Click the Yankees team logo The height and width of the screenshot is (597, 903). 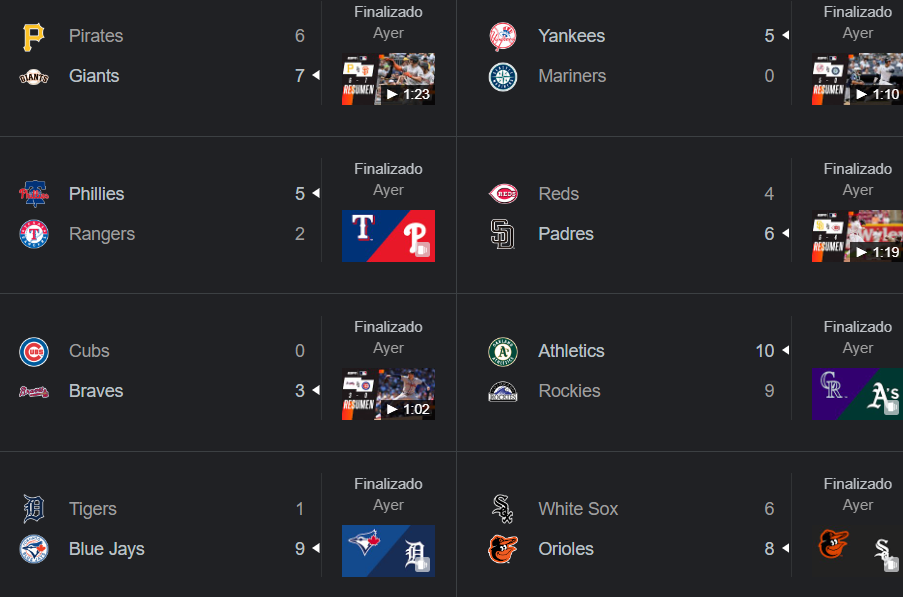coord(502,36)
